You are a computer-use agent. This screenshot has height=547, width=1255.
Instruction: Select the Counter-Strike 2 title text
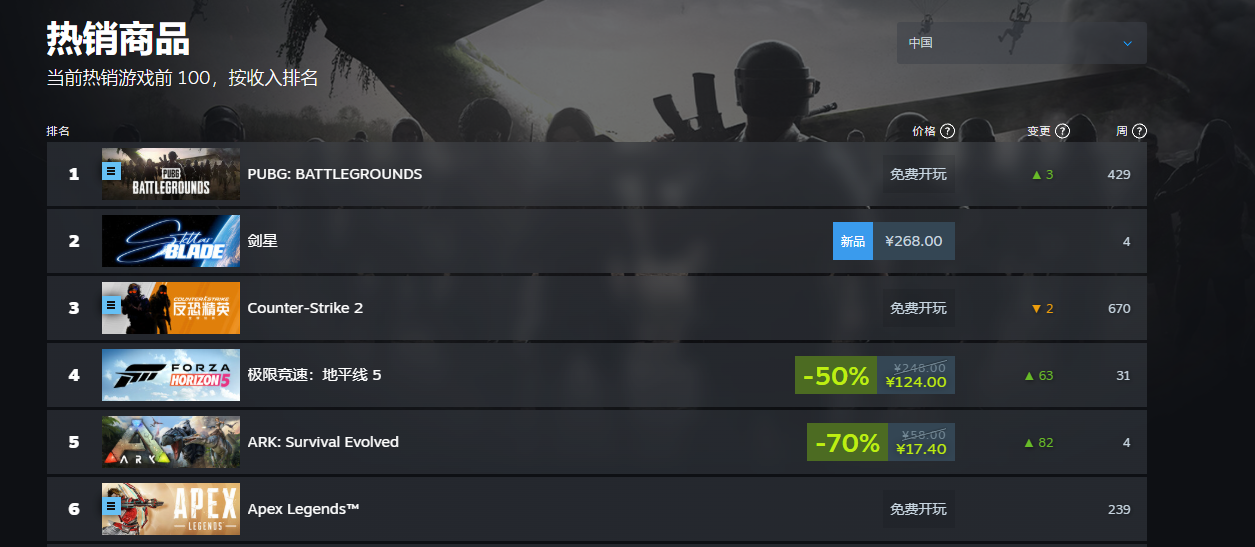tap(305, 308)
